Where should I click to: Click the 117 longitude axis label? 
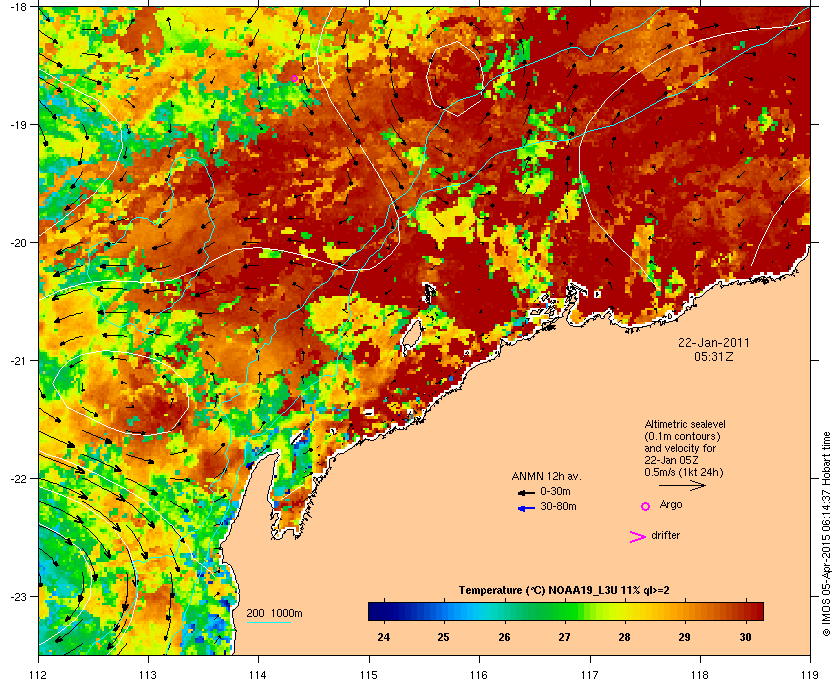point(590,675)
